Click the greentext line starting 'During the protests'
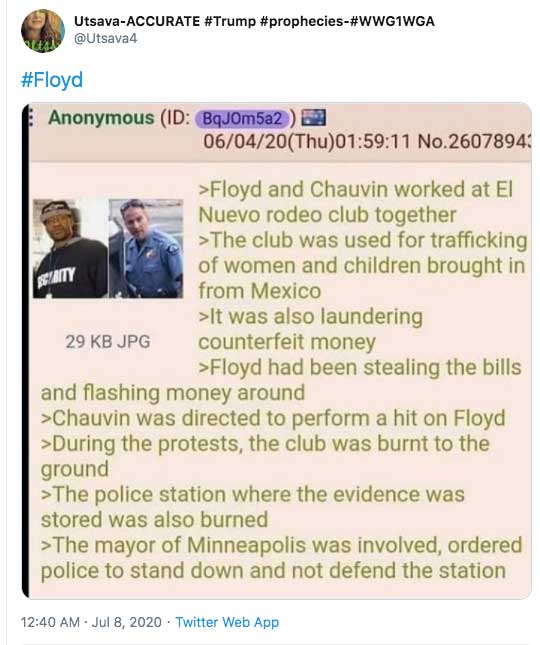This screenshot has width=540, height=645. 265,456
